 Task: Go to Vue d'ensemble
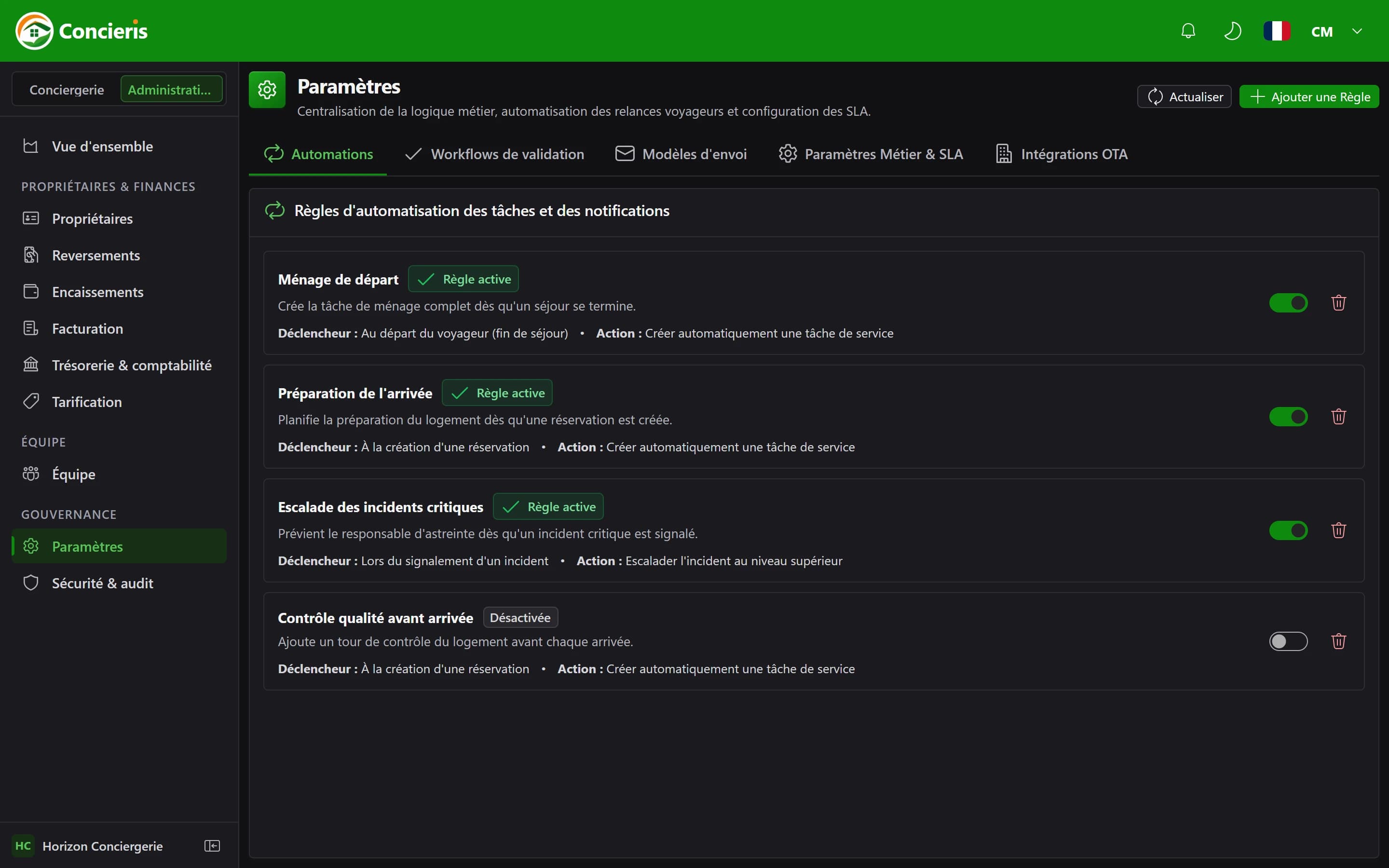point(119,147)
